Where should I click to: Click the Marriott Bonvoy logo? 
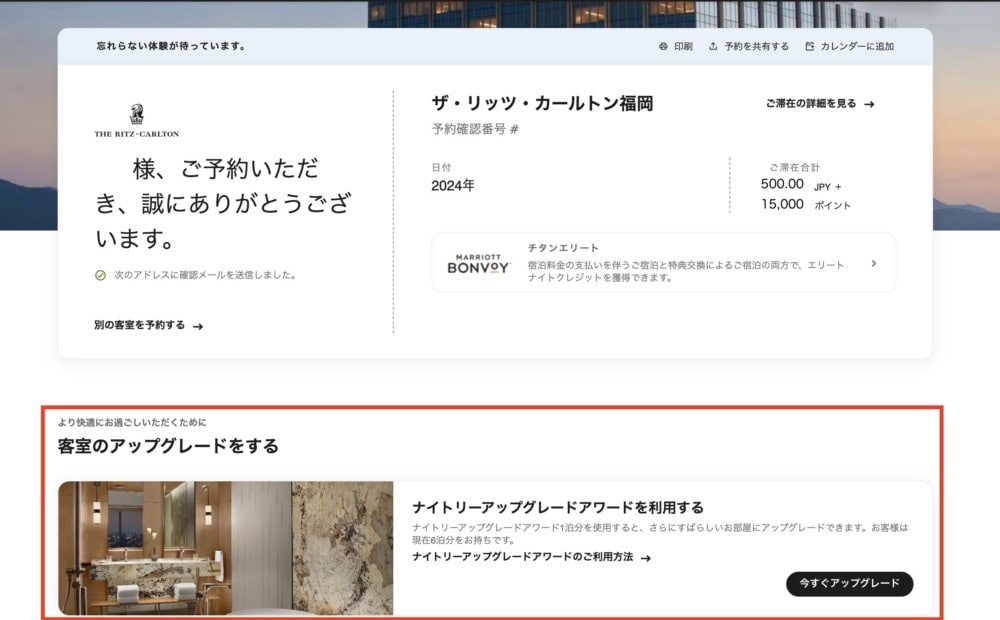click(478, 264)
